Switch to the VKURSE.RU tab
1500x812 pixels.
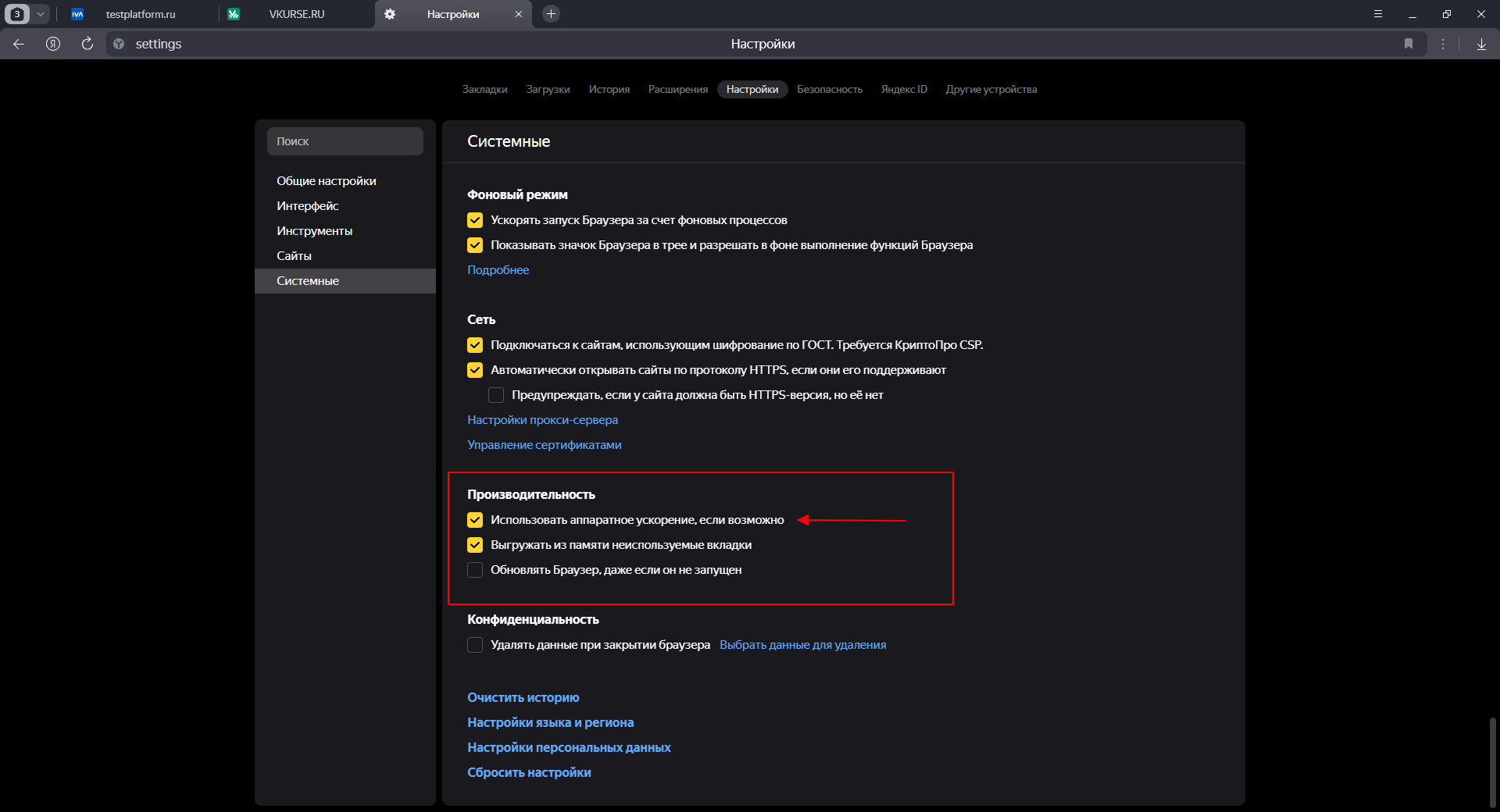coord(297,14)
